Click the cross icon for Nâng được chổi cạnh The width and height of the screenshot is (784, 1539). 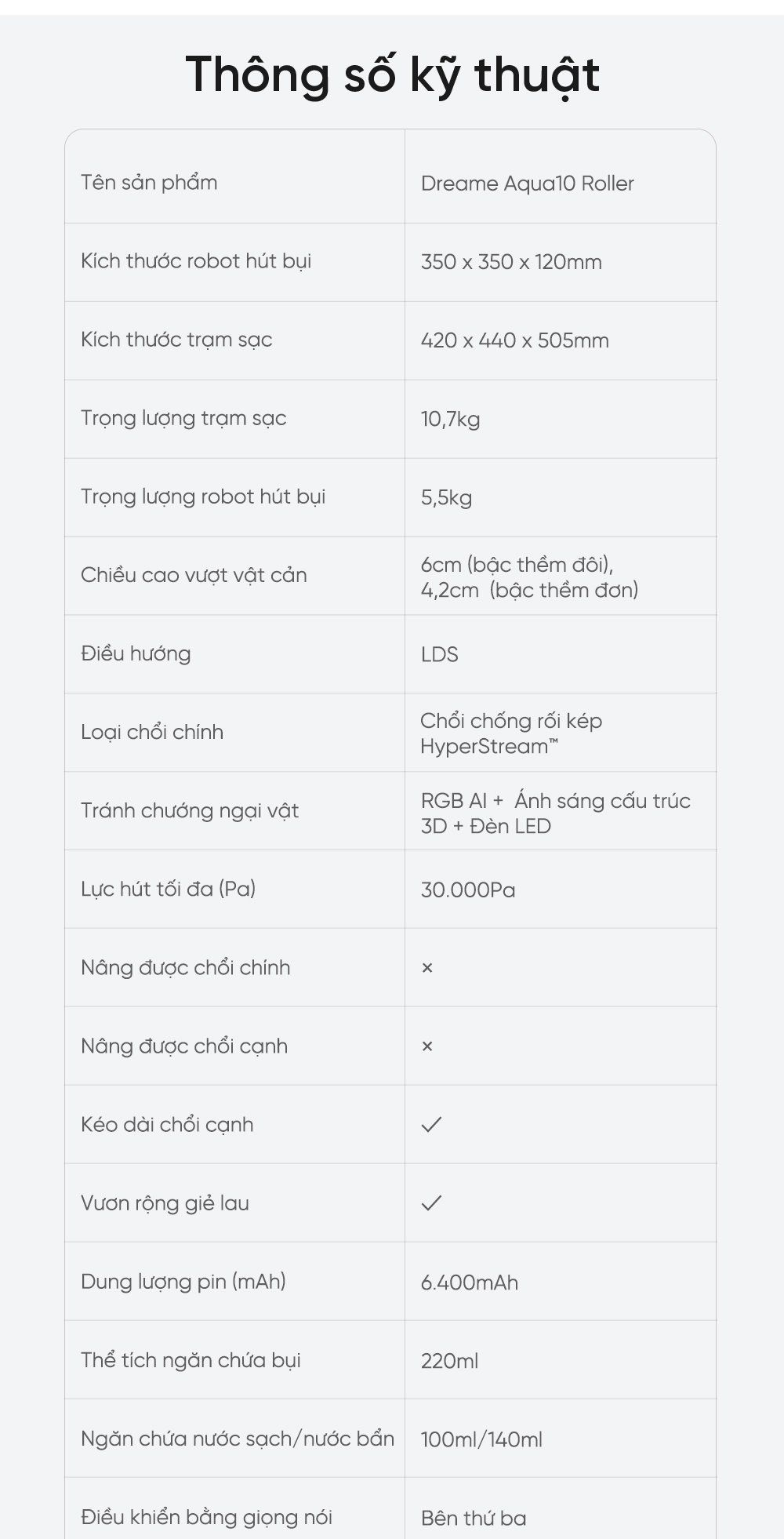427,1046
